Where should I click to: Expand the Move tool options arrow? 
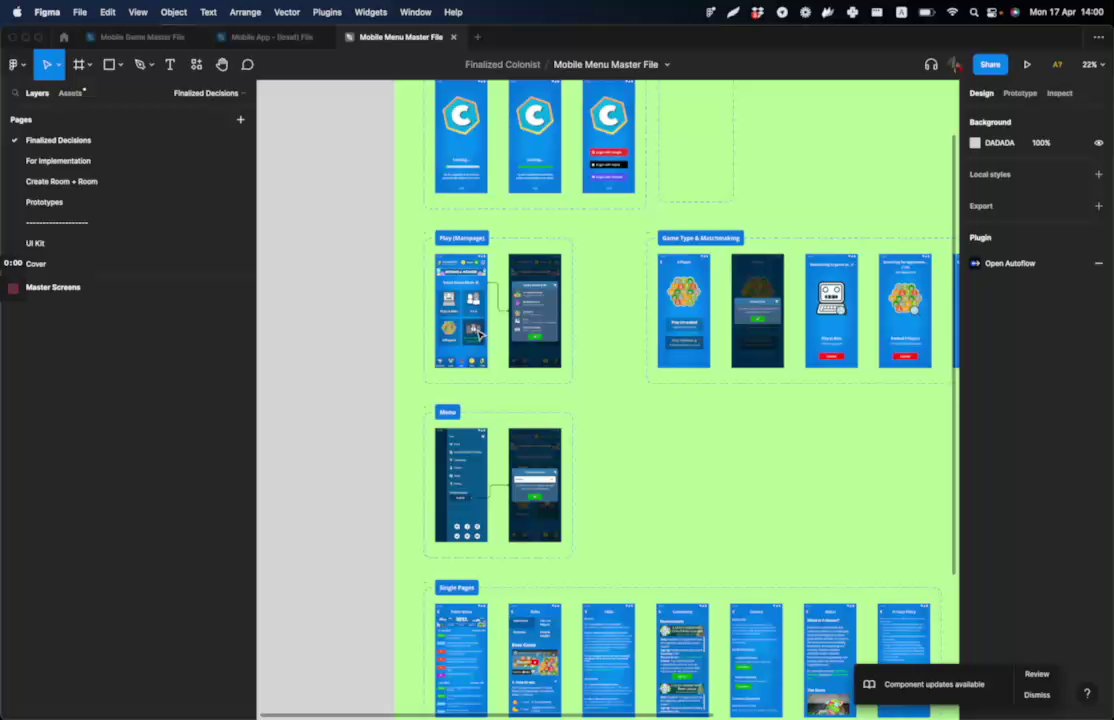point(58,65)
